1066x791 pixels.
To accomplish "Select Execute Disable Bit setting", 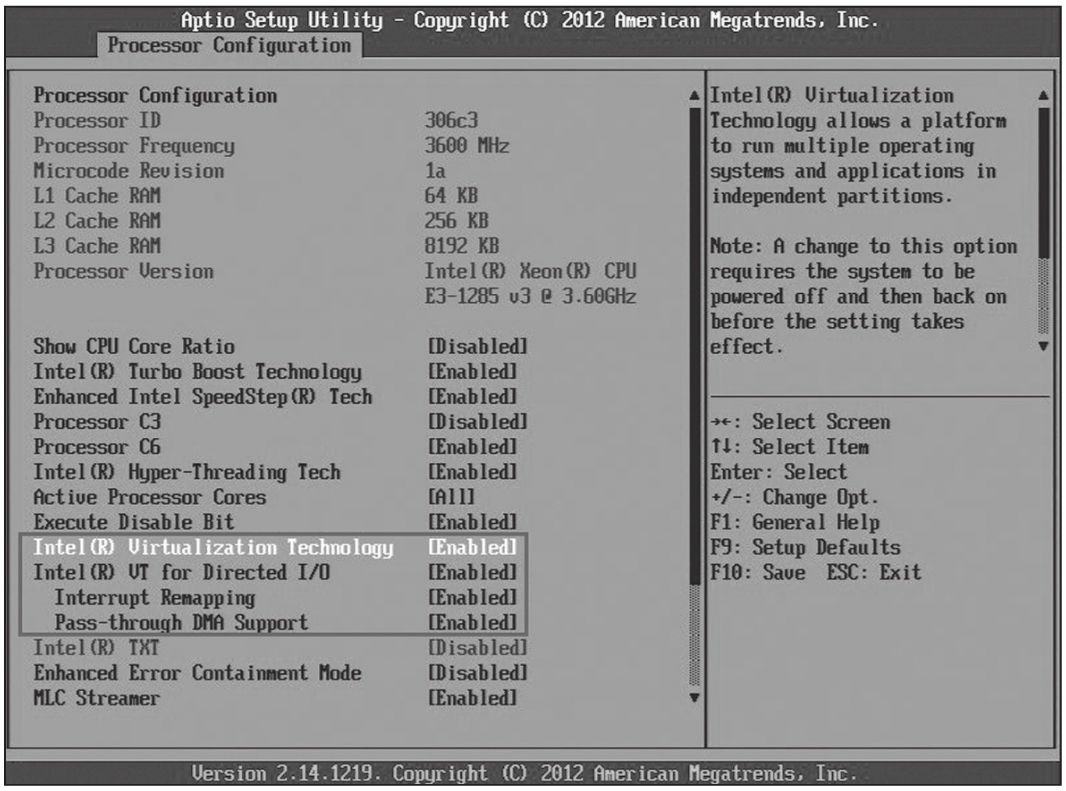I will click(134, 522).
